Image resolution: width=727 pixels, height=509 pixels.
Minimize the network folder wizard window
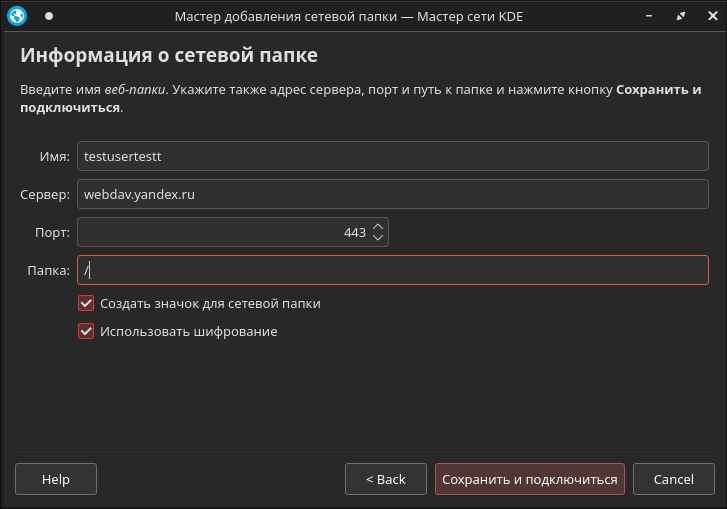652,16
